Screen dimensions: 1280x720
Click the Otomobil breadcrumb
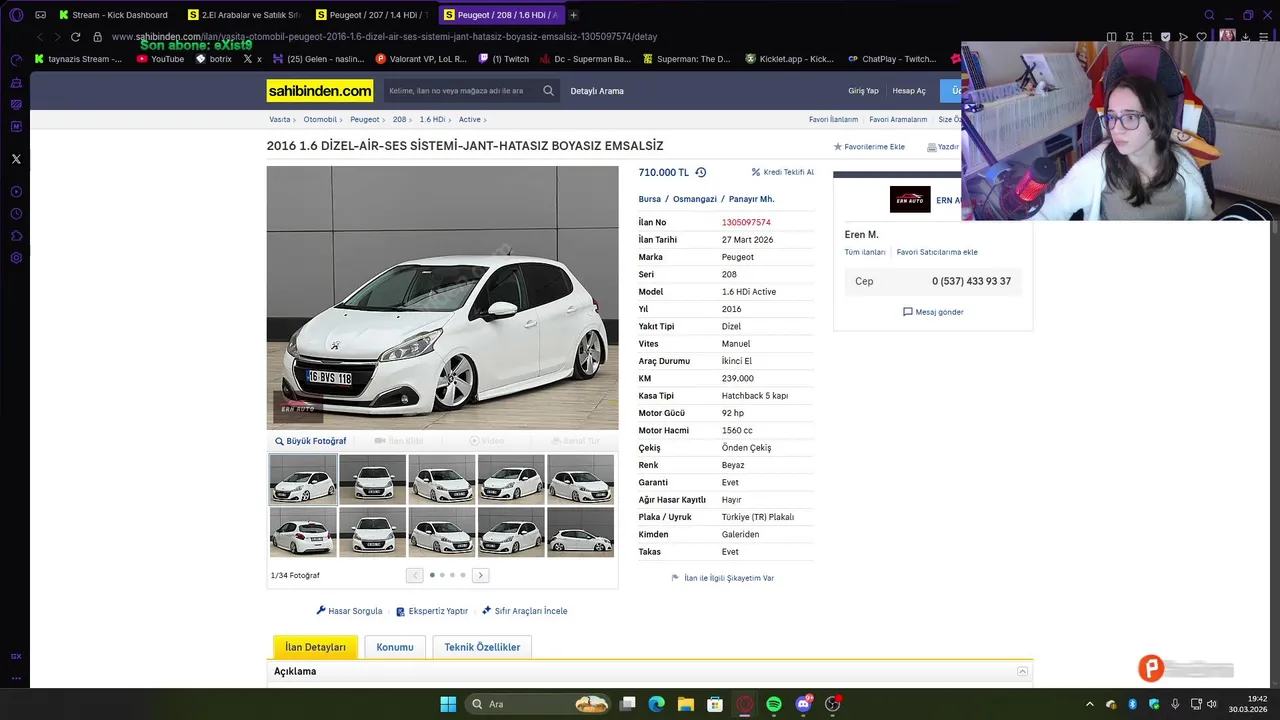click(320, 119)
